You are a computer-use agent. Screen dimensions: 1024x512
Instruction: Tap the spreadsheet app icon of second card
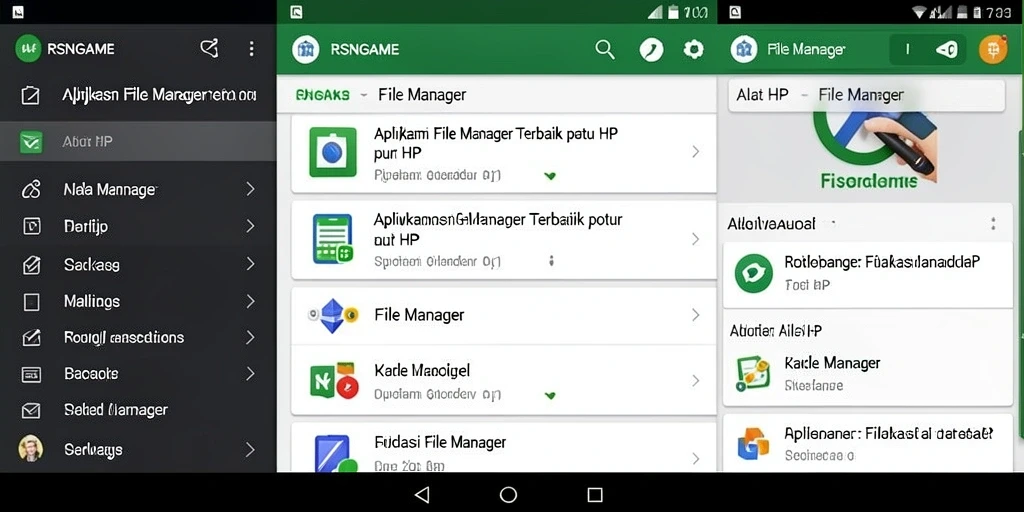point(332,239)
